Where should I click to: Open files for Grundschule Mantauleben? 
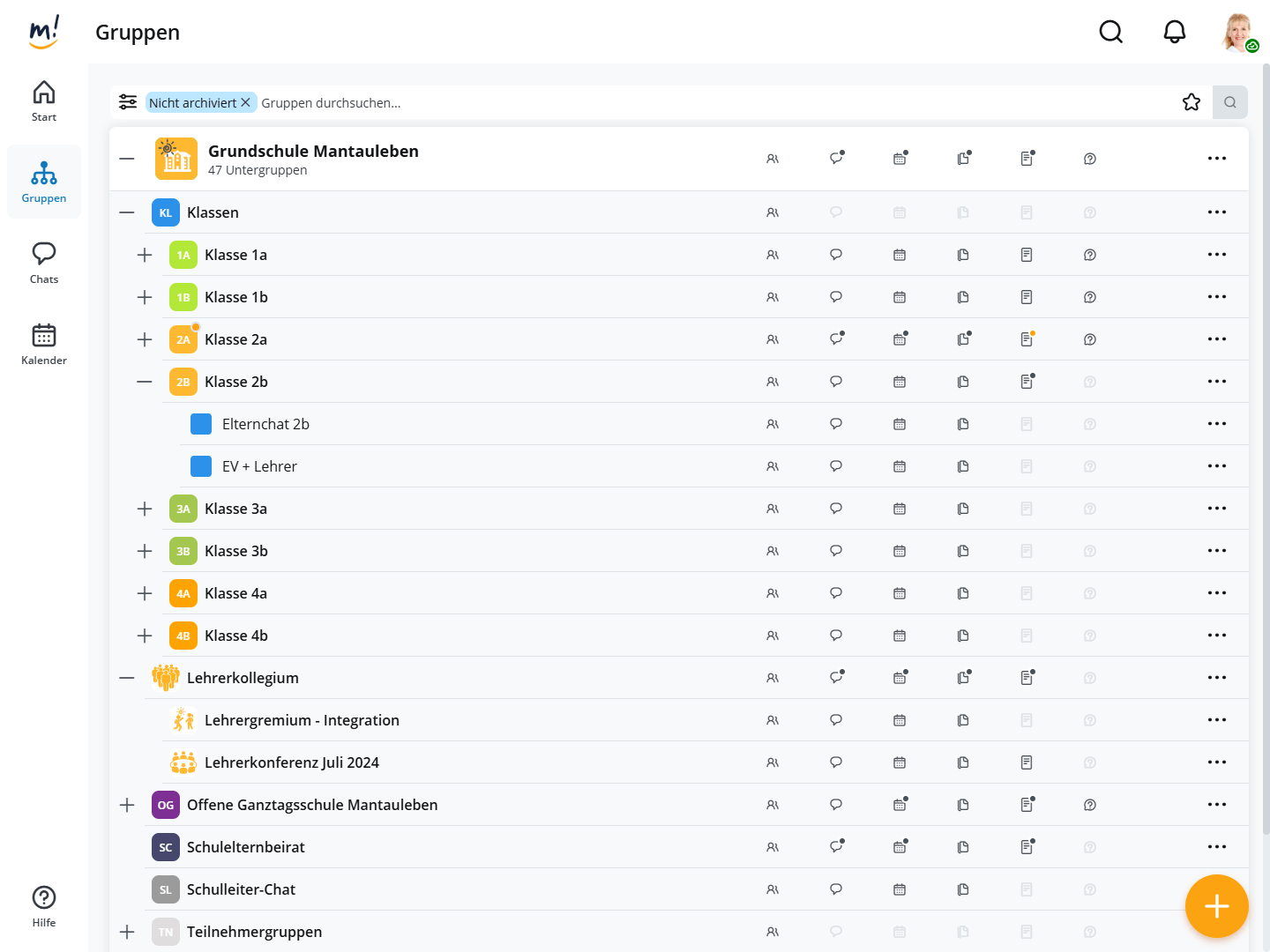963,159
